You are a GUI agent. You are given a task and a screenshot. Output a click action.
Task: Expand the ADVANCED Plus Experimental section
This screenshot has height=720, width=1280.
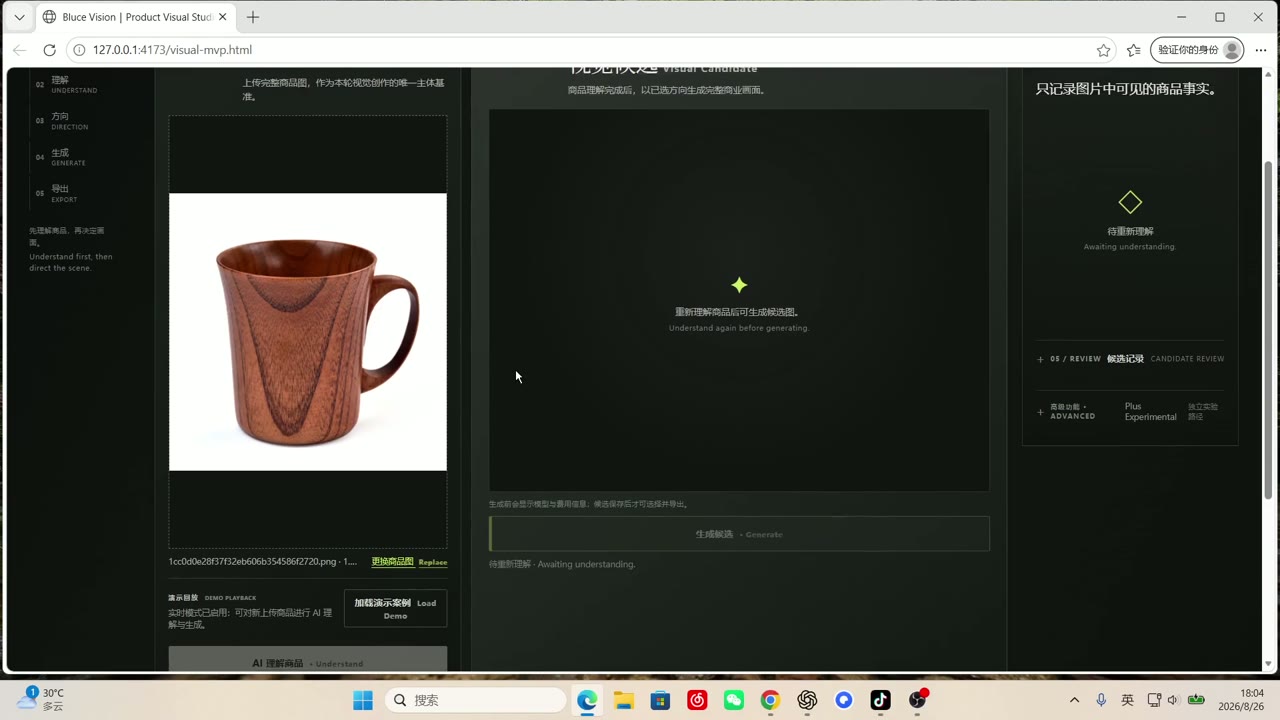click(x=1130, y=411)
